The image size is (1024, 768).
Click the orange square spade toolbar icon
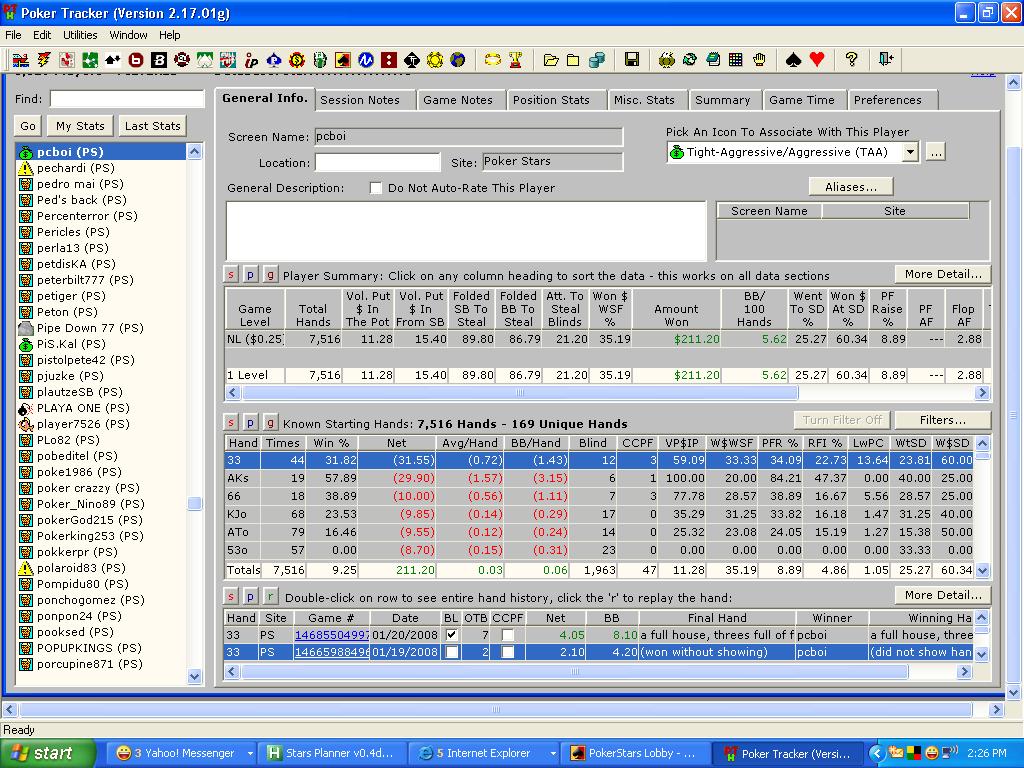(x=343, y=60)
